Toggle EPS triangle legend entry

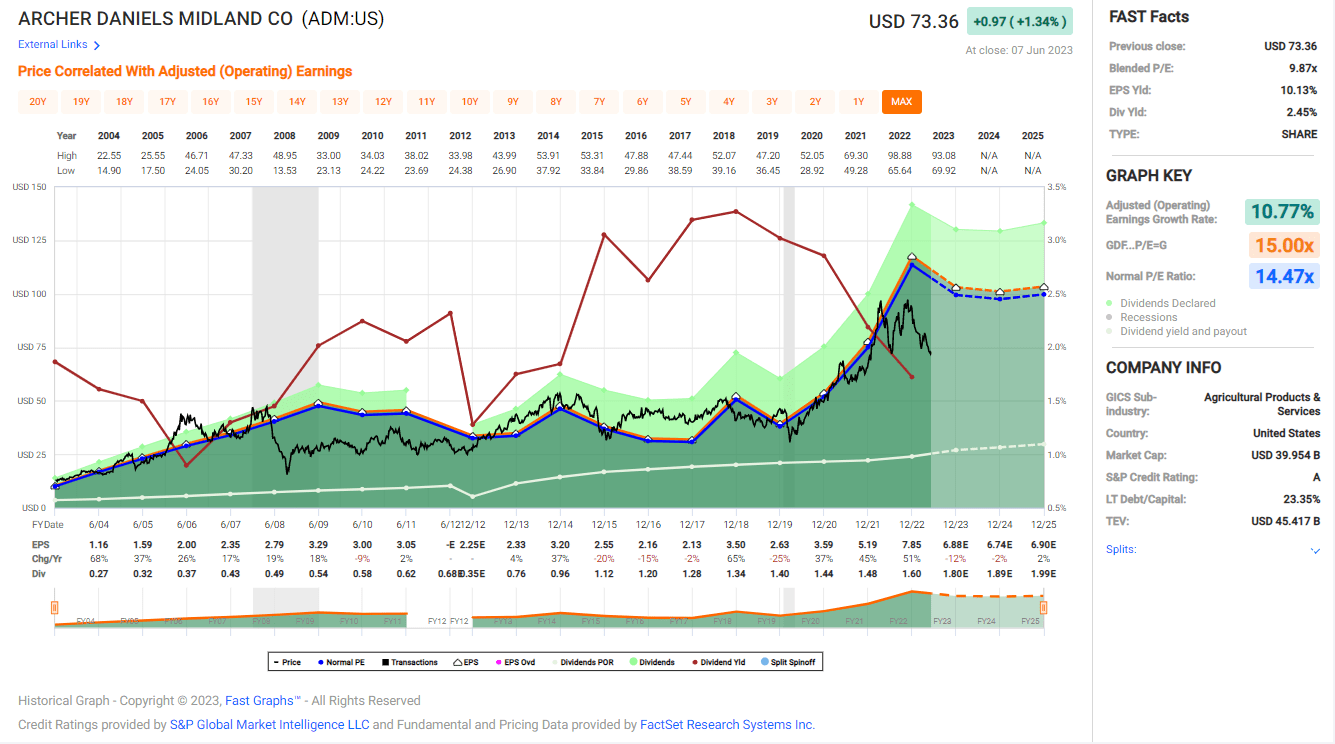[467, 662]
